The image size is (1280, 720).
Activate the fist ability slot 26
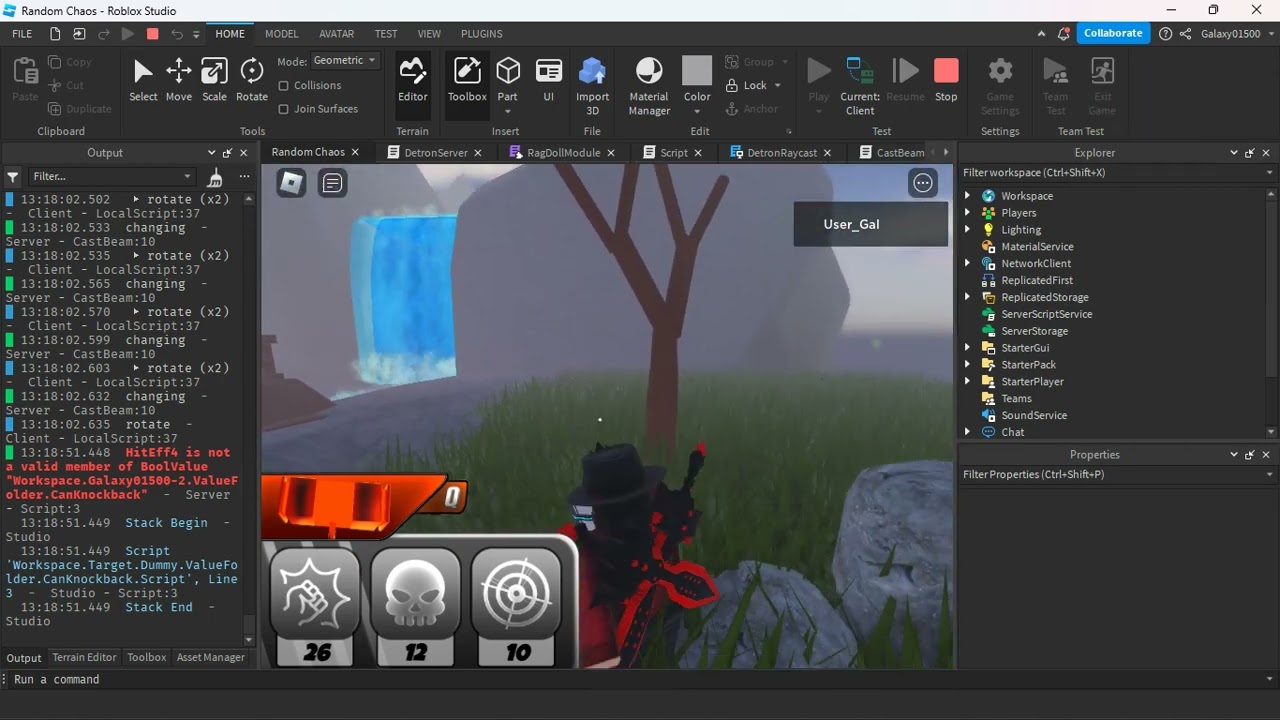tap(315, 606)
